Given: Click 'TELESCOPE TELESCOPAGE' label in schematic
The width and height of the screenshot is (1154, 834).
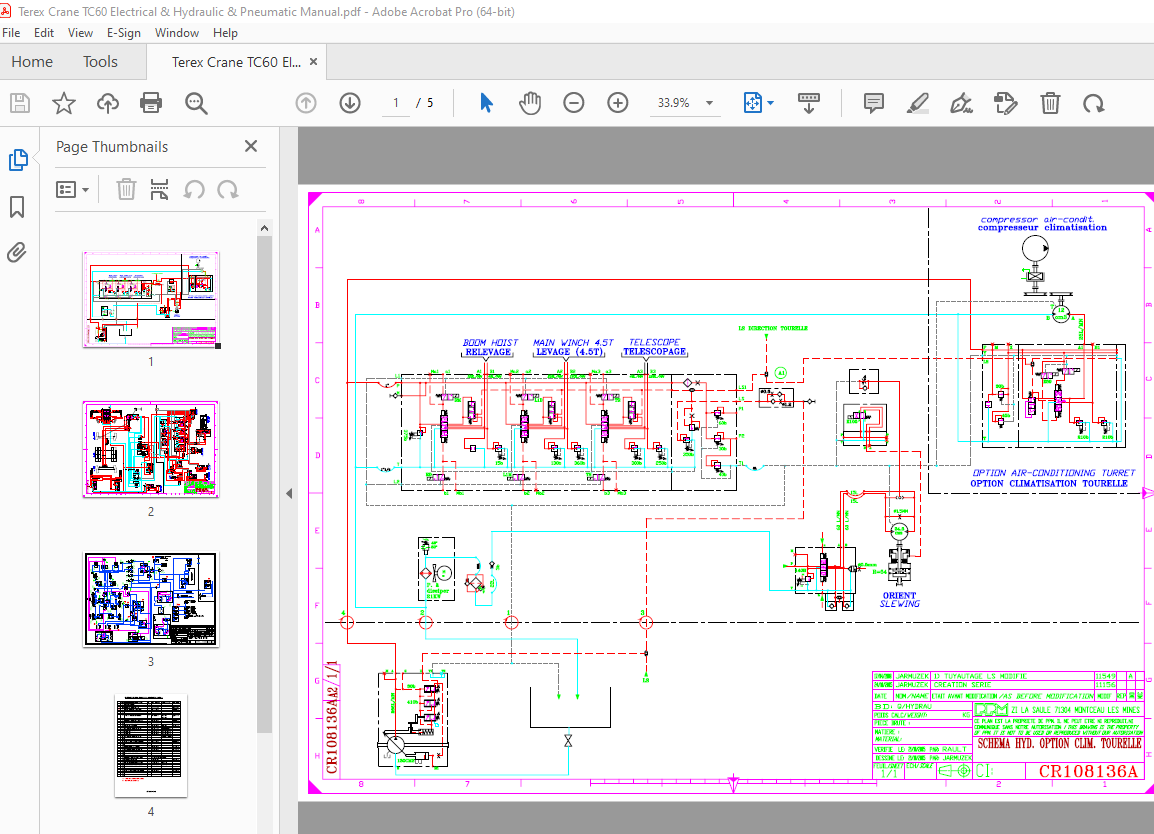Looking at the screenshot, I should coord(654,347).
